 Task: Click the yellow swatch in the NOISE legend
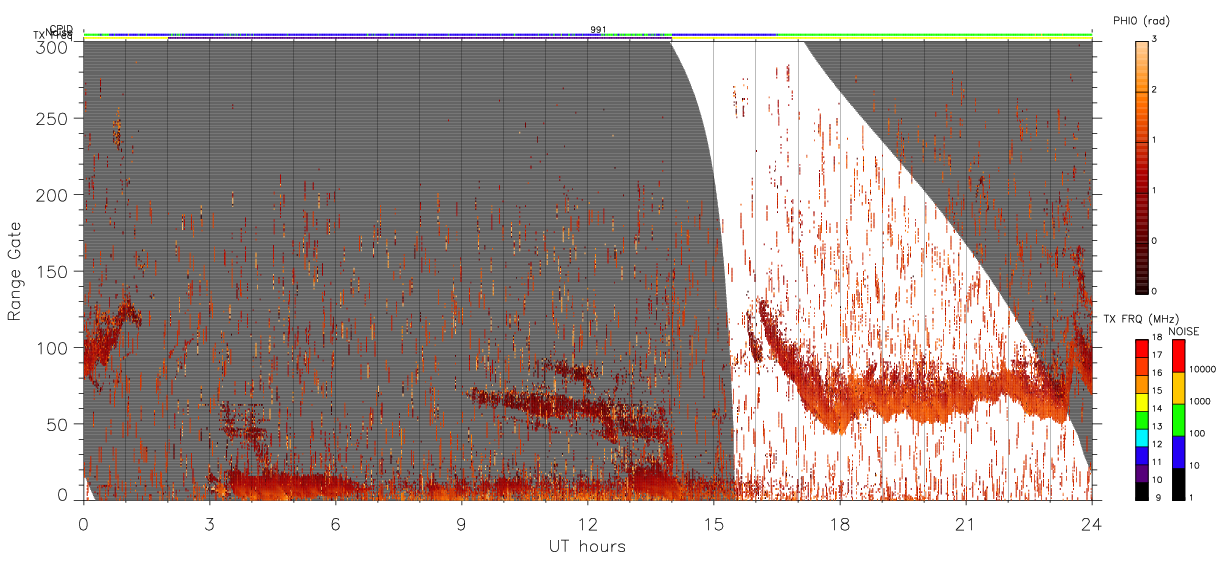(1179, 387)
